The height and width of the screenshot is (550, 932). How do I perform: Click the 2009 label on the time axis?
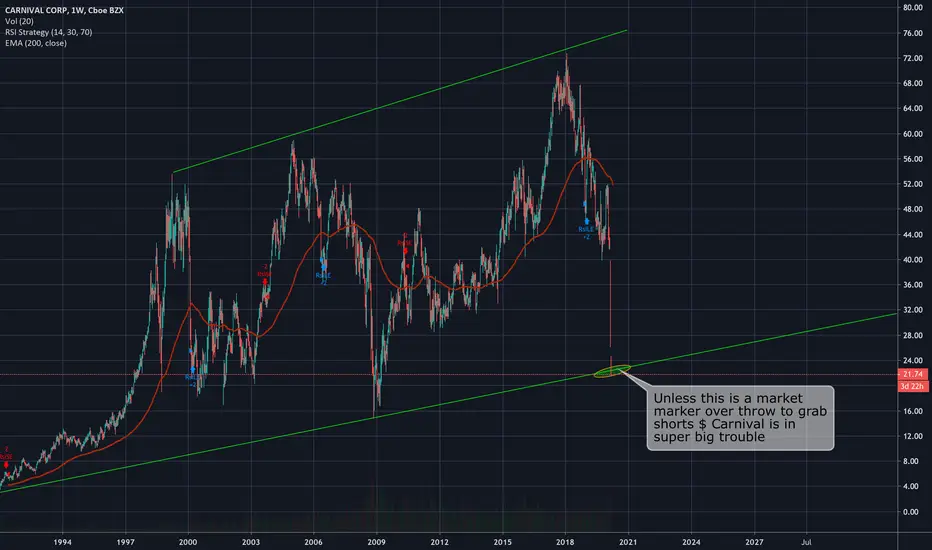[376, 542]
